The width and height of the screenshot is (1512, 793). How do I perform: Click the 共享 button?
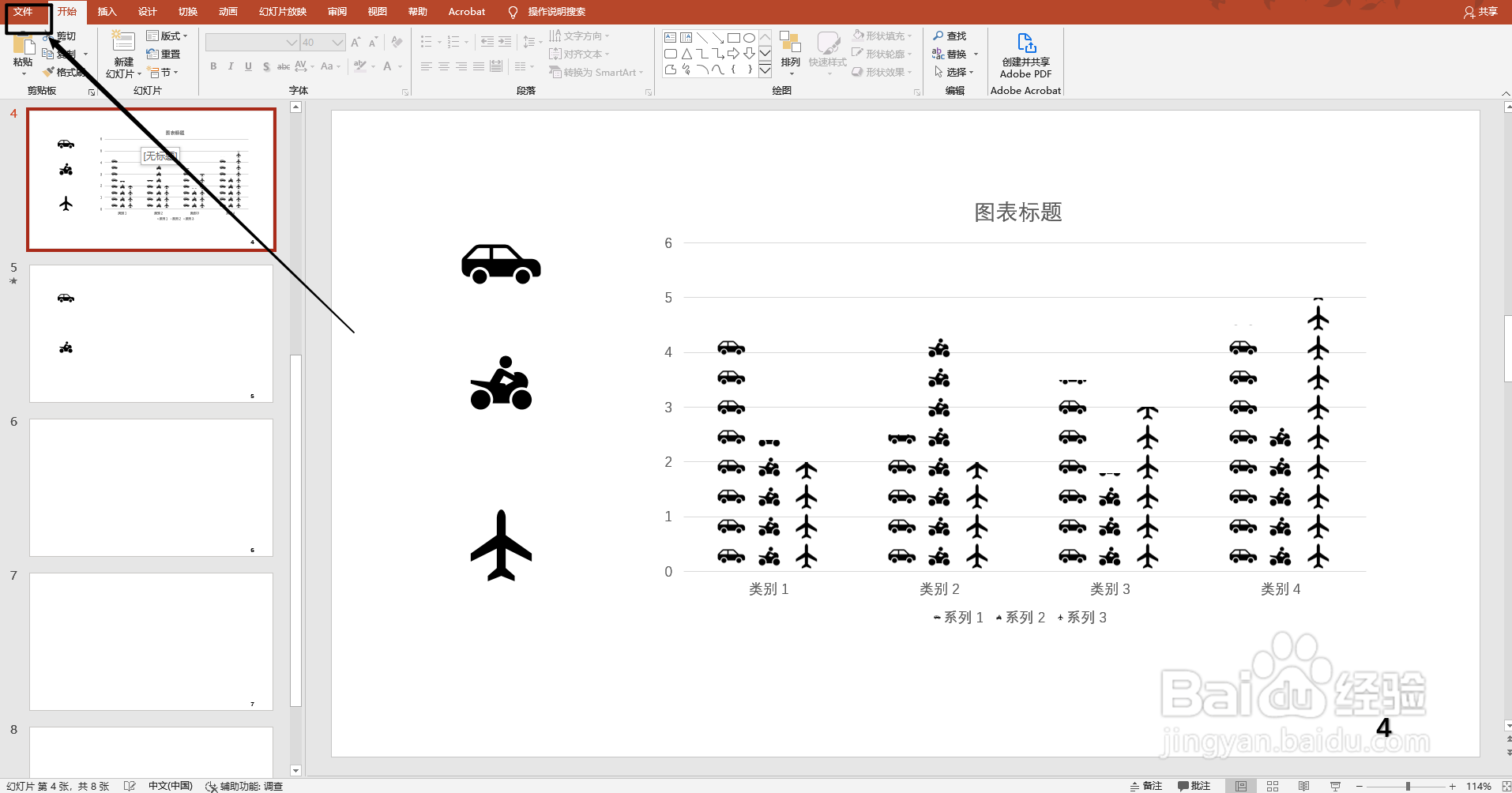click(1481, 11)
